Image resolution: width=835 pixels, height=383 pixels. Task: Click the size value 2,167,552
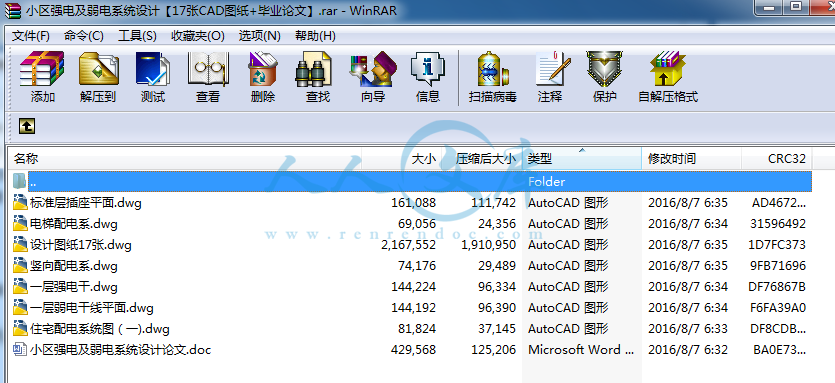click(408, 245)
